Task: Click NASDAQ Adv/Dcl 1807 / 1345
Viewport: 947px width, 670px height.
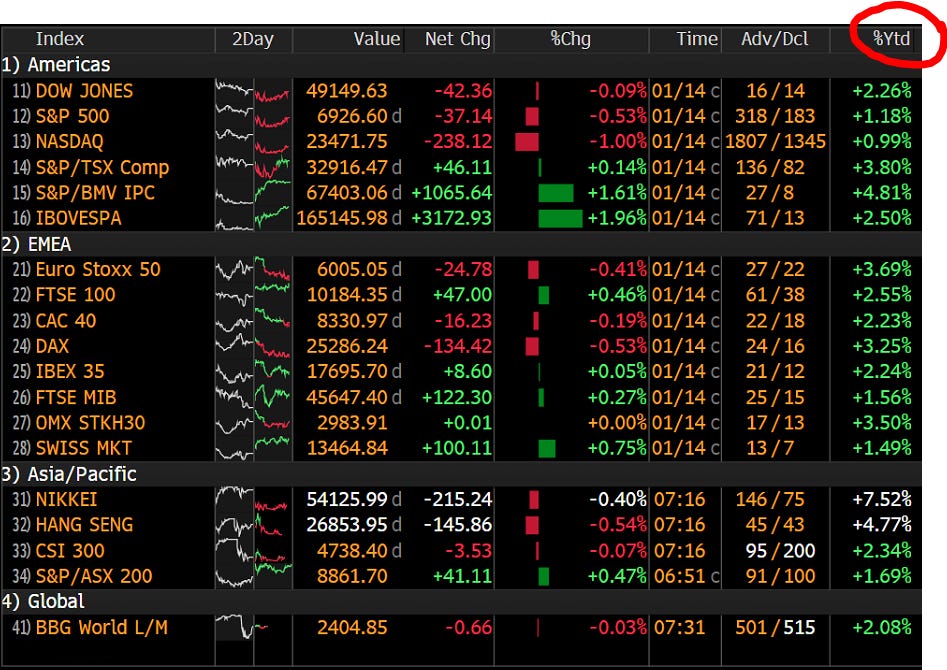Action: point(775,141)
